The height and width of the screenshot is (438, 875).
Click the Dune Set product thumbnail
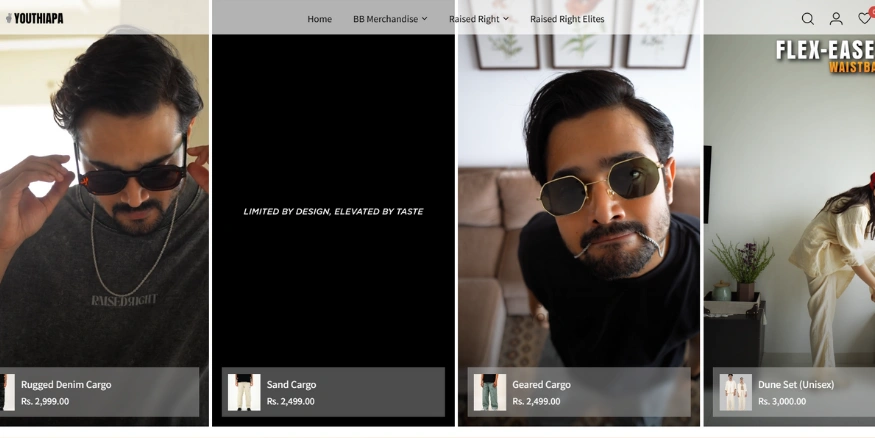click(x=735, y=392)
